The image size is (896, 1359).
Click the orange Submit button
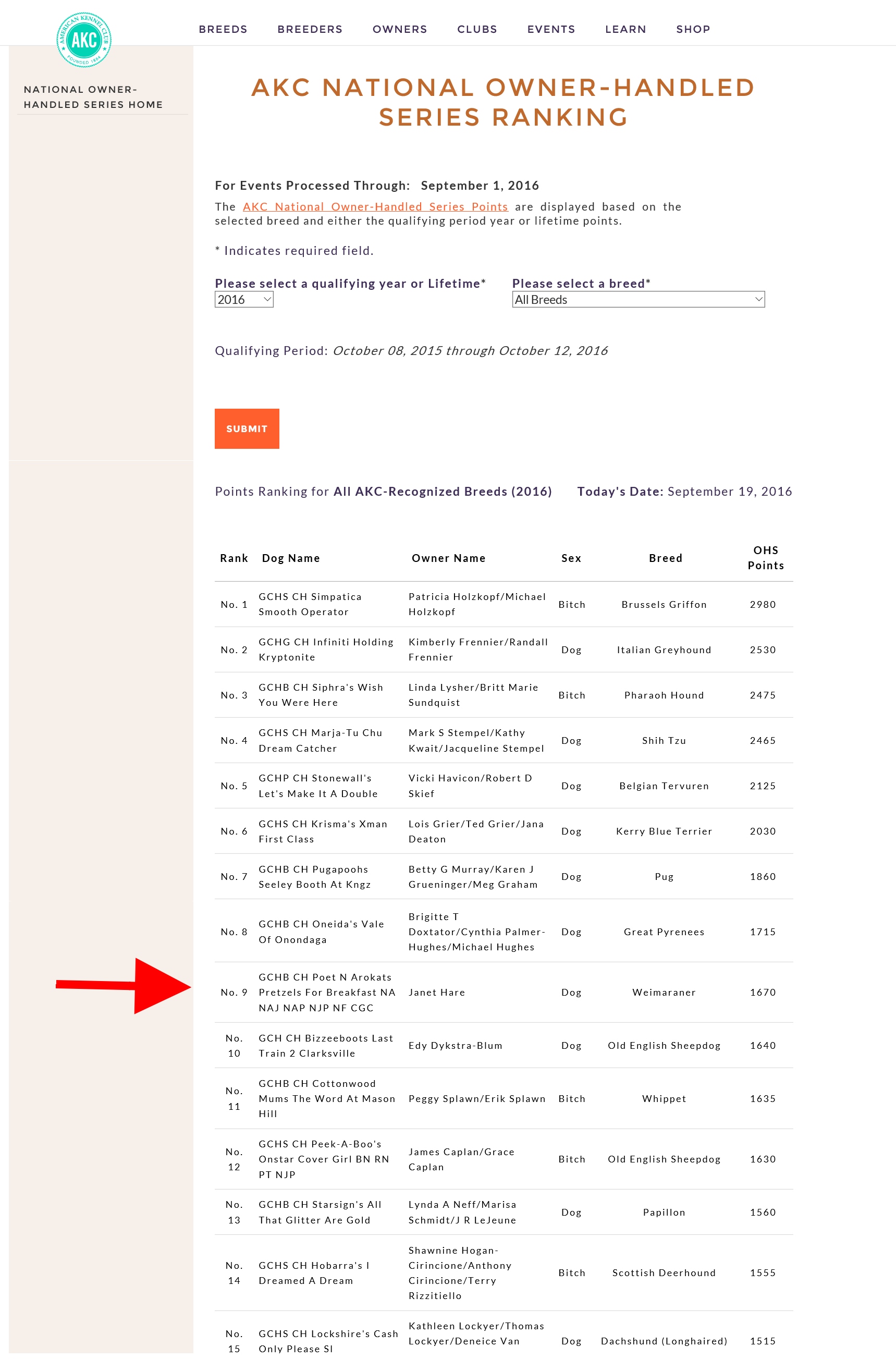(x=247, y=428)
